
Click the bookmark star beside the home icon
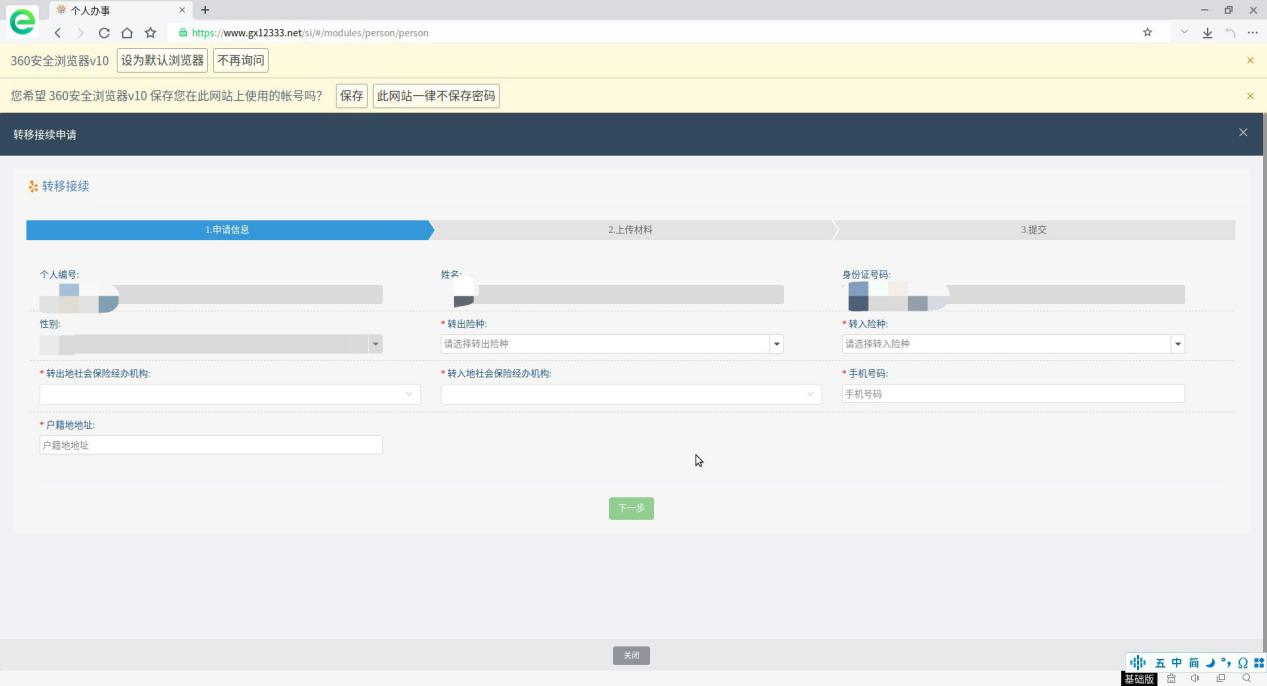pos(150,33)
